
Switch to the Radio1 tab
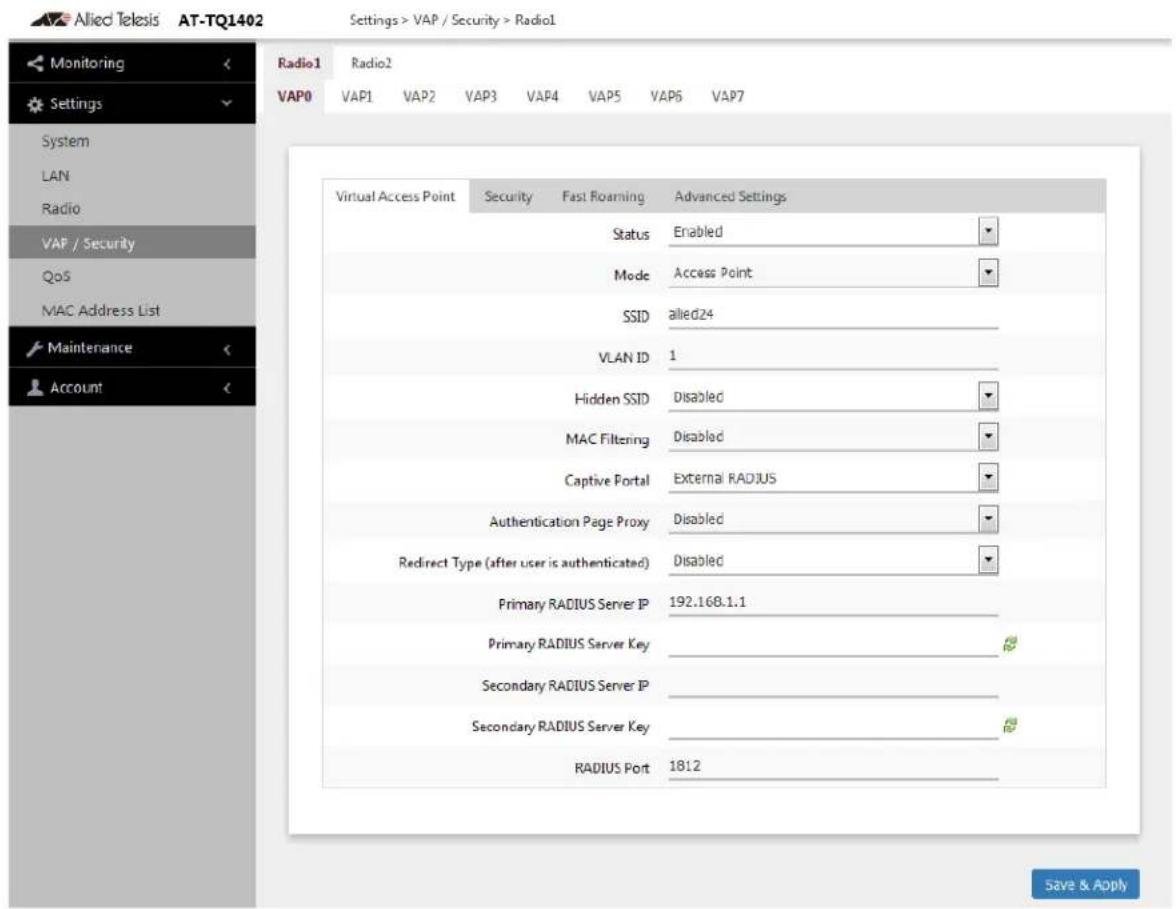298,63
